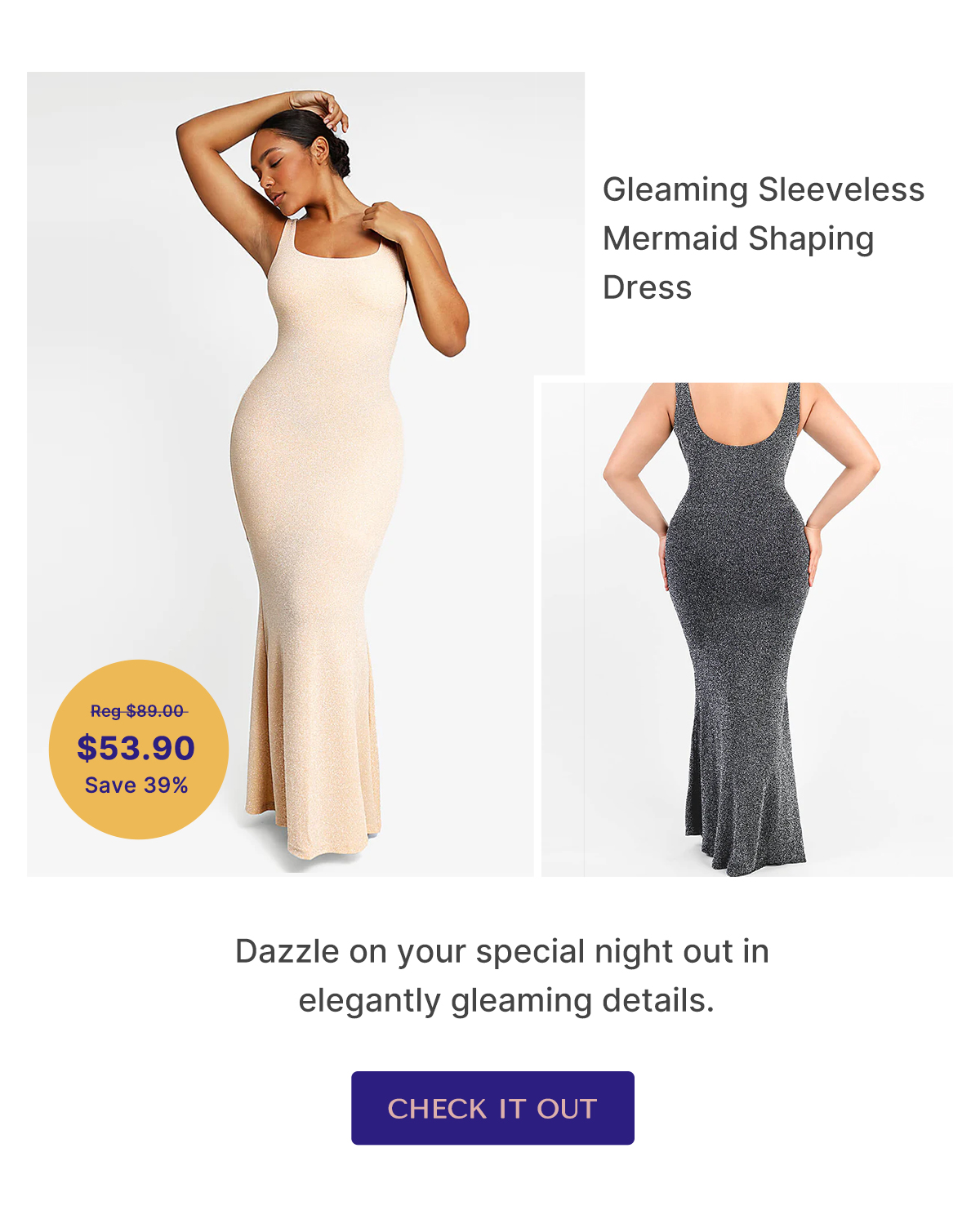This screenshot has height=1228, width=980.
Task: Click the $53.90 sale price
Action: pyautogui.click(x=136, y=748)
